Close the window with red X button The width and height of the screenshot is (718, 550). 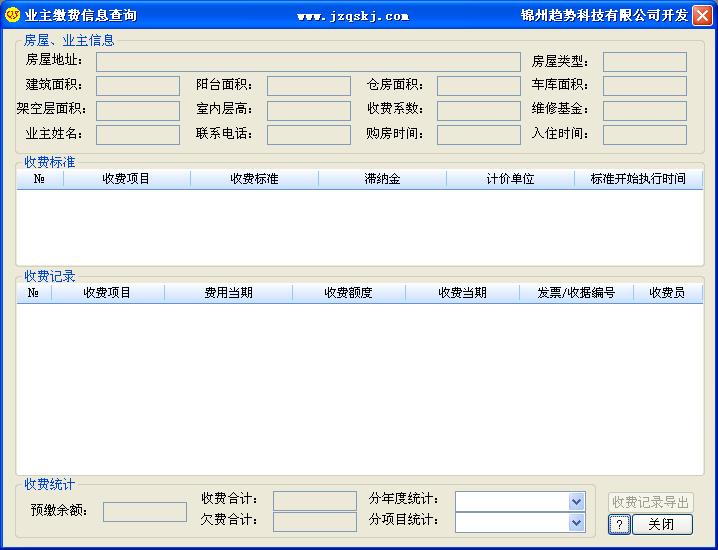(x=703, y=15)
